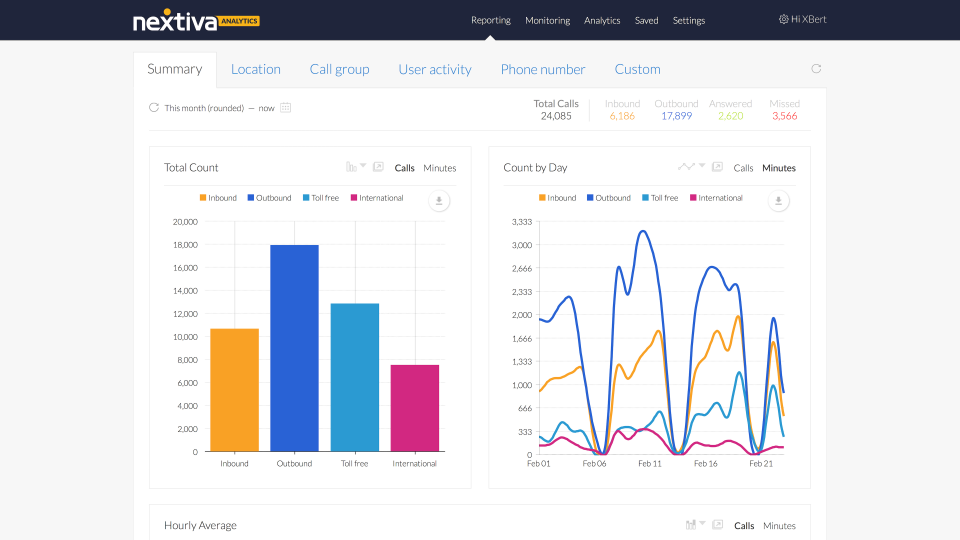Switch Hourly Average to Minutes

pyautogui.click(x=779, y=526)
